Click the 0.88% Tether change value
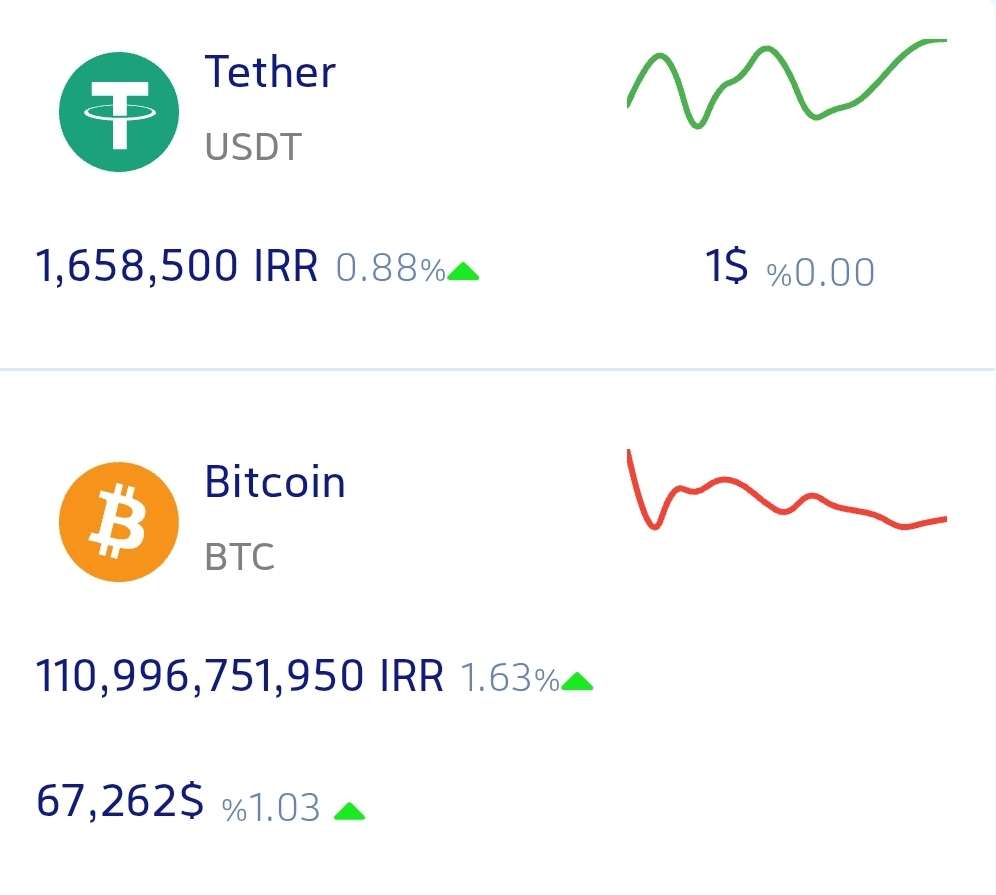Image resolution: width=996 pixels, height=895 pixels. 390,269
